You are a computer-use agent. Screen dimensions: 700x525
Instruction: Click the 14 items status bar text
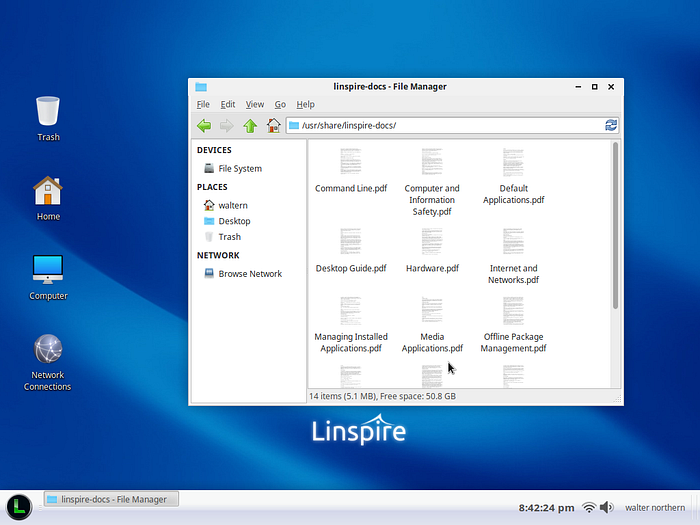pyautogui.click(x=382, y=396)
